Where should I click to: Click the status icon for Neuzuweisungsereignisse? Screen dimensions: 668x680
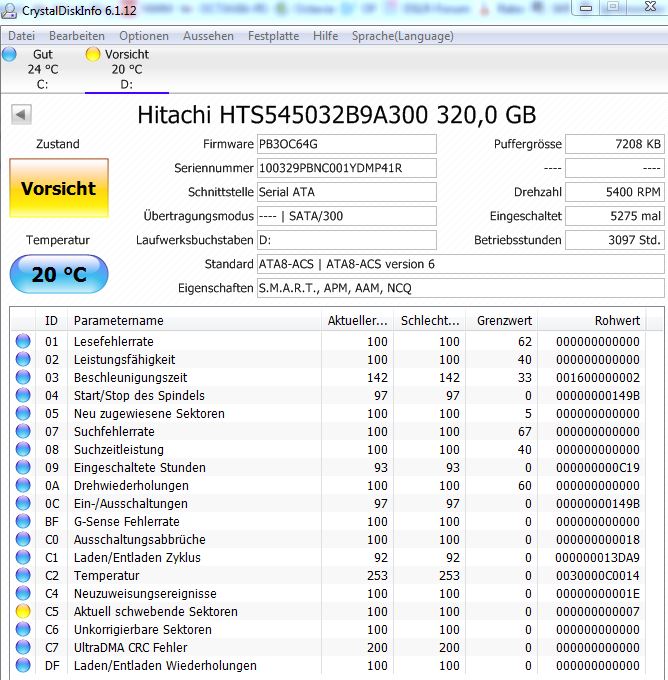tap(23, 593)
